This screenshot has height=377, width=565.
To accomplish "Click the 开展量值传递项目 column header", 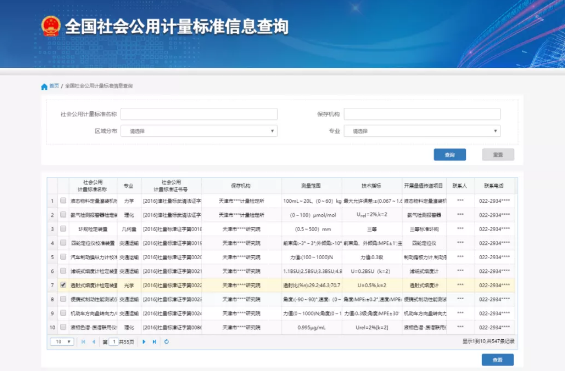I will point(424,186).
